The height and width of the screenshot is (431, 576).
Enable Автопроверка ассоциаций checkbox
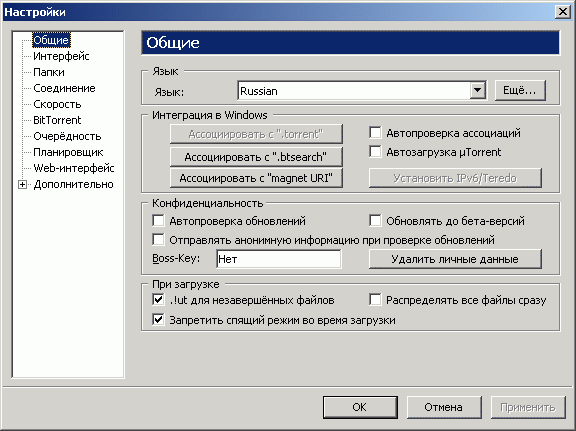(375, 133)
